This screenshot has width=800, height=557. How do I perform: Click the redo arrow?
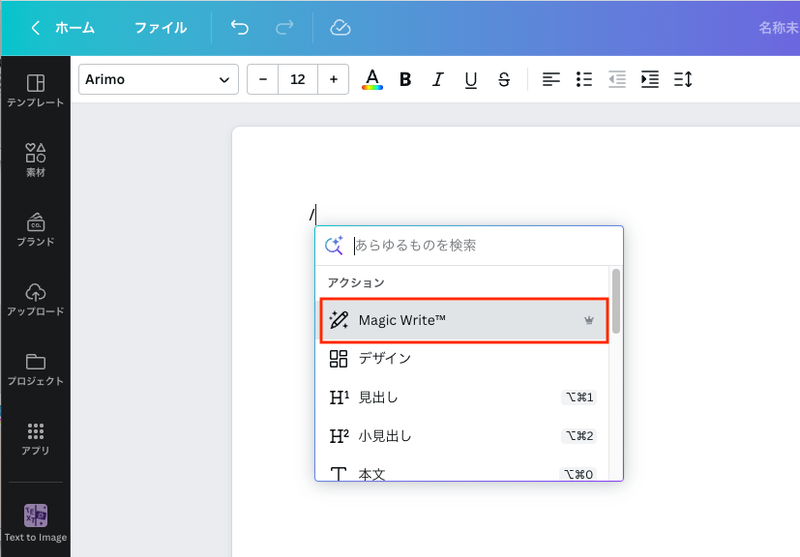[284, 28]
